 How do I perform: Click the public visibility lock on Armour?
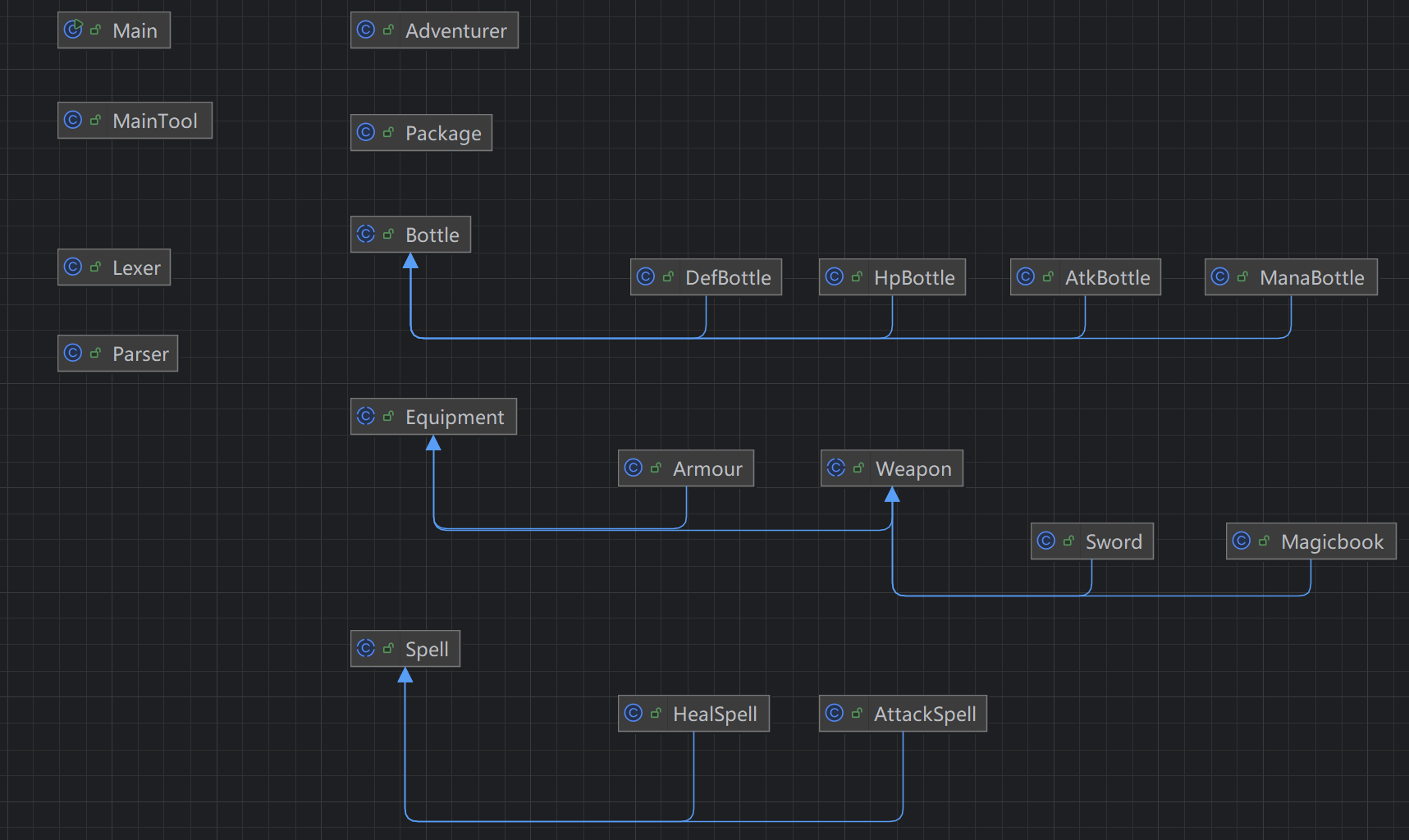(656, 468)
